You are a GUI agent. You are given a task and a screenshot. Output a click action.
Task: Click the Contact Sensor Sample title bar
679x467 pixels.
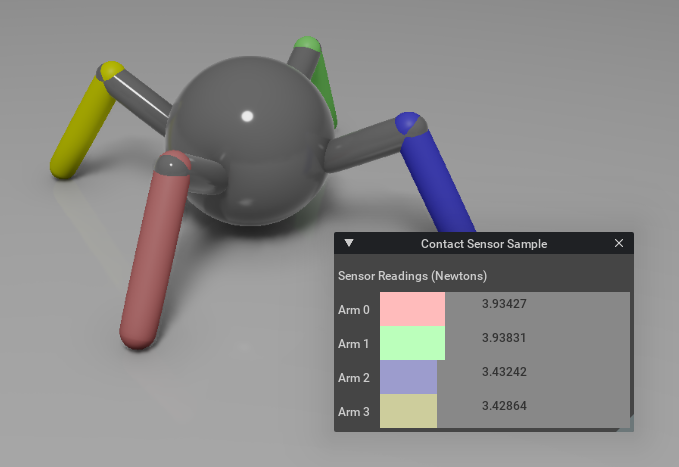tap(483, 243)
